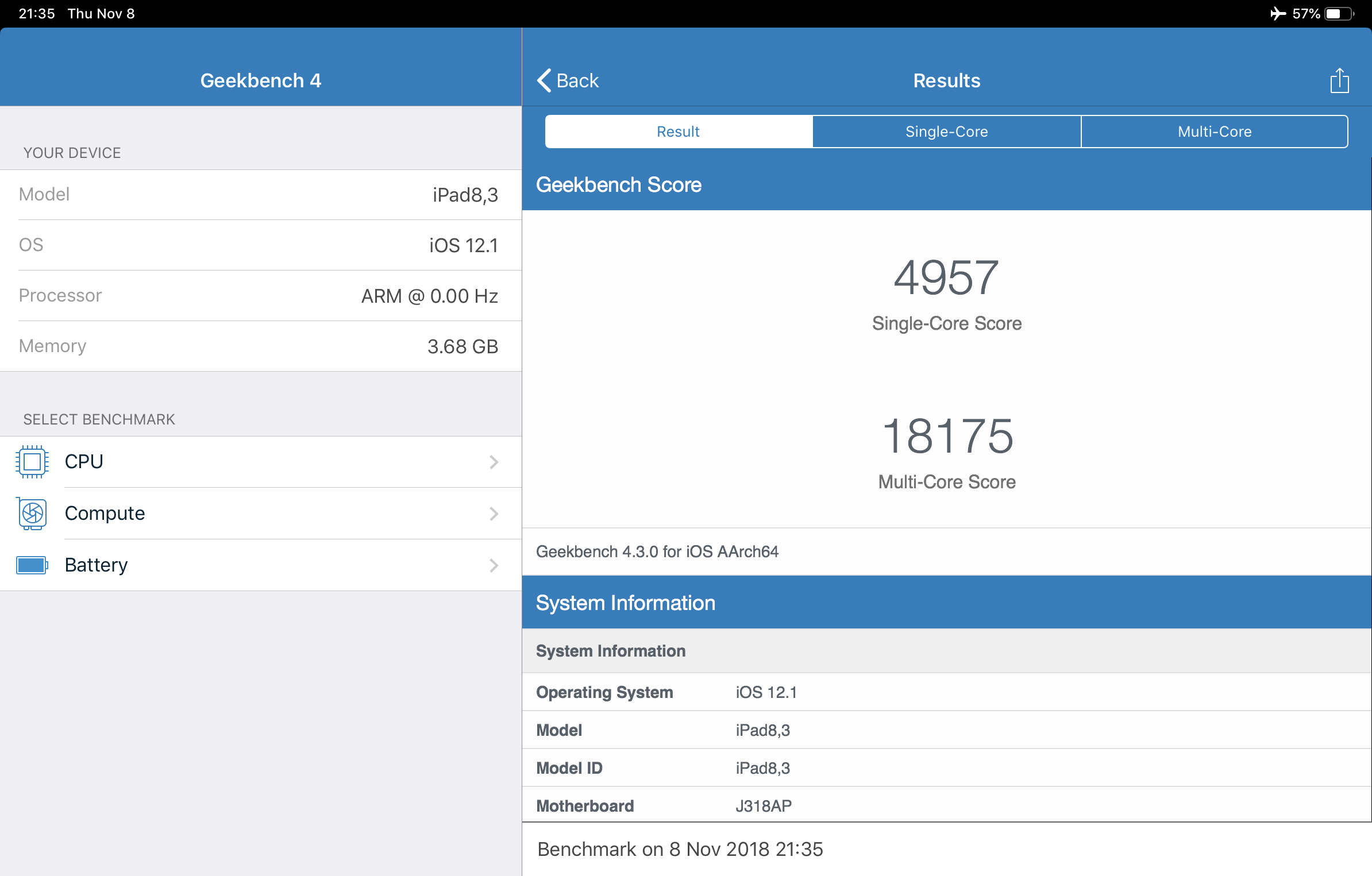Select the CPU benchmark label
Viewport: 1372px width, 876px height.
click(84, 461)
